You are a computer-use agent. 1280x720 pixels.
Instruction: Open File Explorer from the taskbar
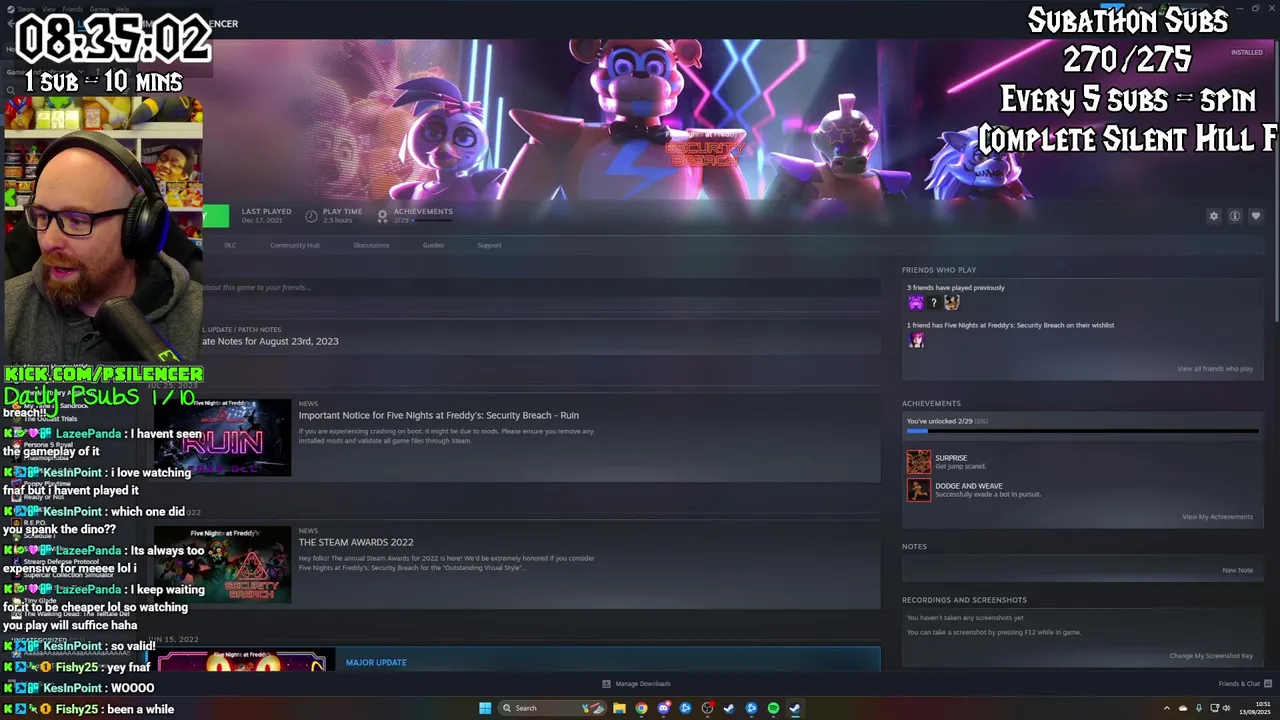(619, 708)
